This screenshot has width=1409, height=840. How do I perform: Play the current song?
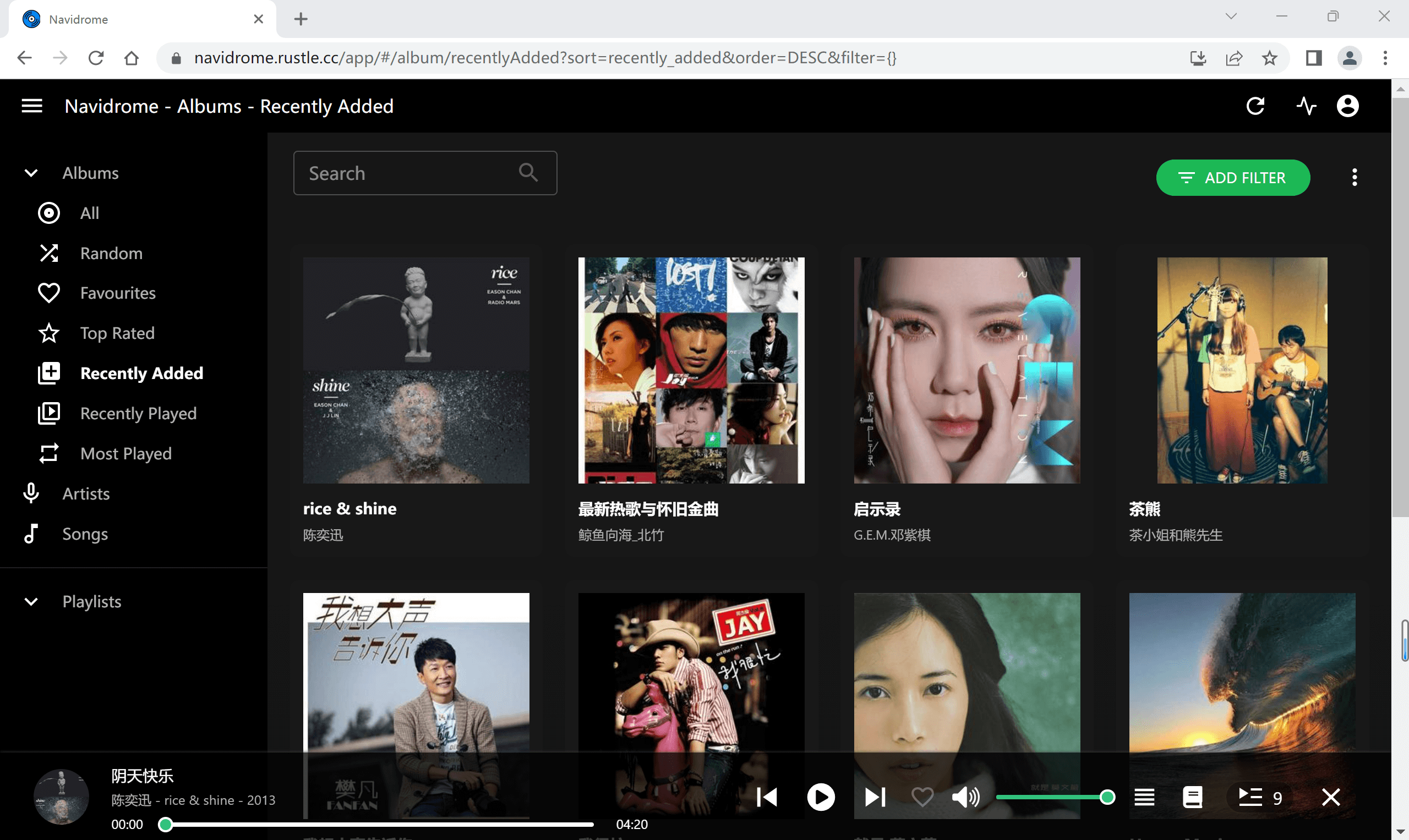pyautogui.click(x=821, y=797)
